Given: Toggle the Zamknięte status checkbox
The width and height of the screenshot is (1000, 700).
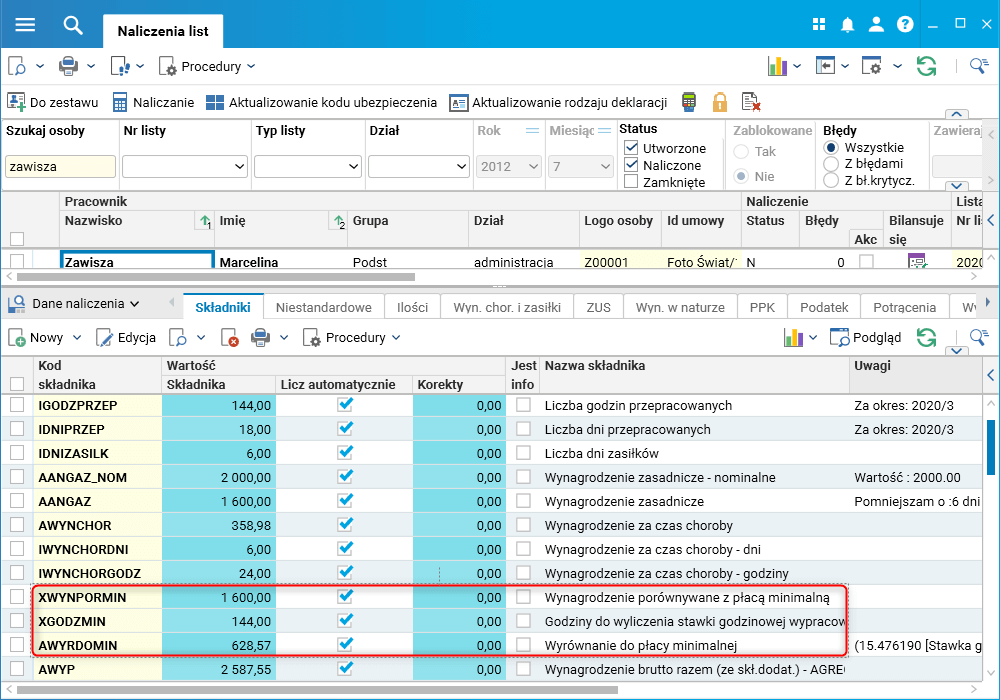Looking at the screenshot, I should [631, 182].
